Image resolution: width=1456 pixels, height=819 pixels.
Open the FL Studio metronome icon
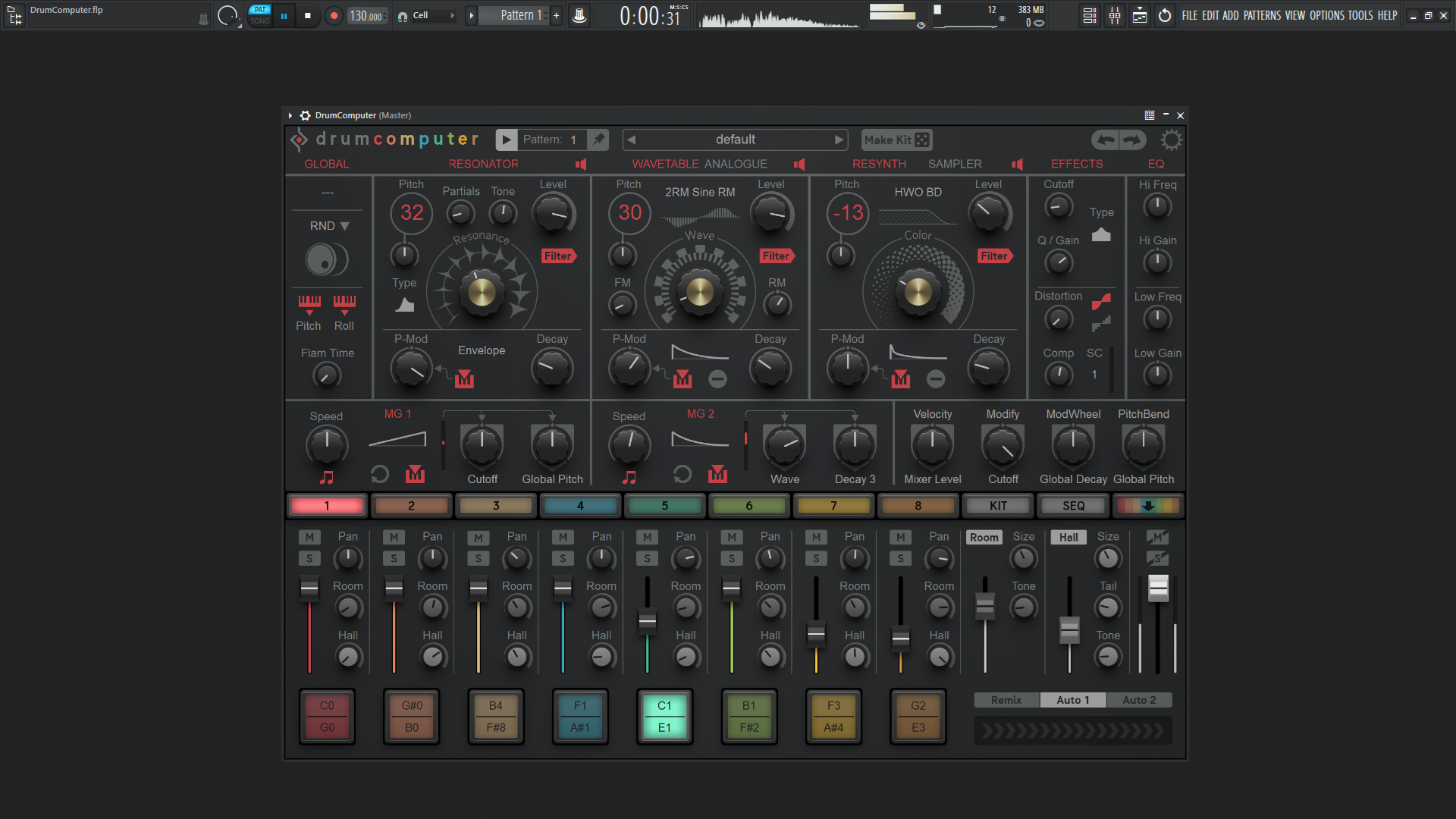click(x=579, y=15)
